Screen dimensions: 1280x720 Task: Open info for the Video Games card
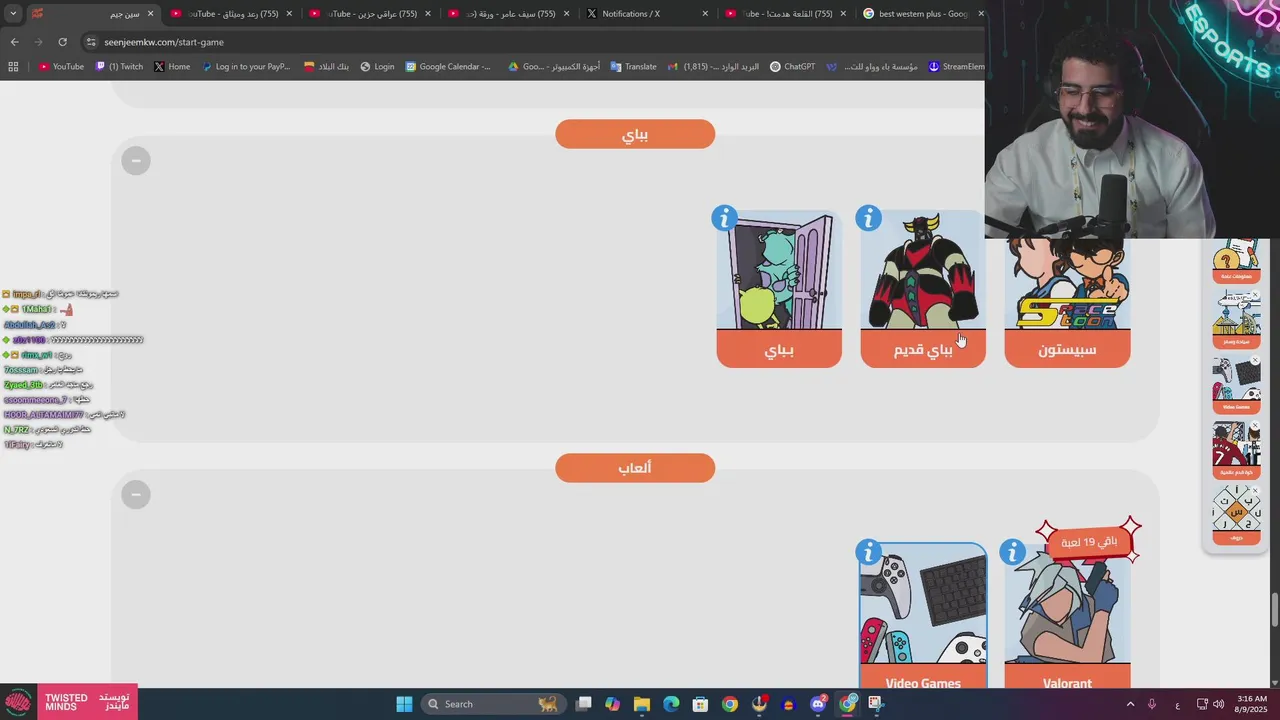click(x=868, y=552)
